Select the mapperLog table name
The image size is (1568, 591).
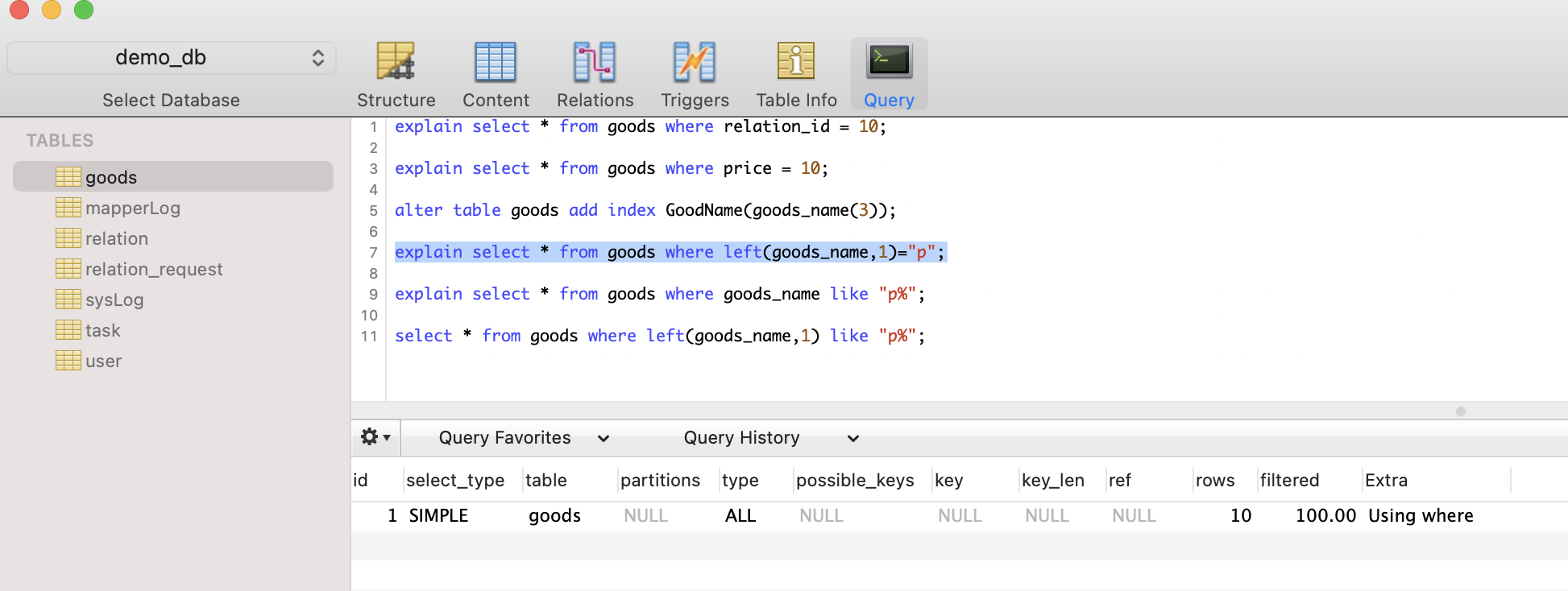(133, 208)
